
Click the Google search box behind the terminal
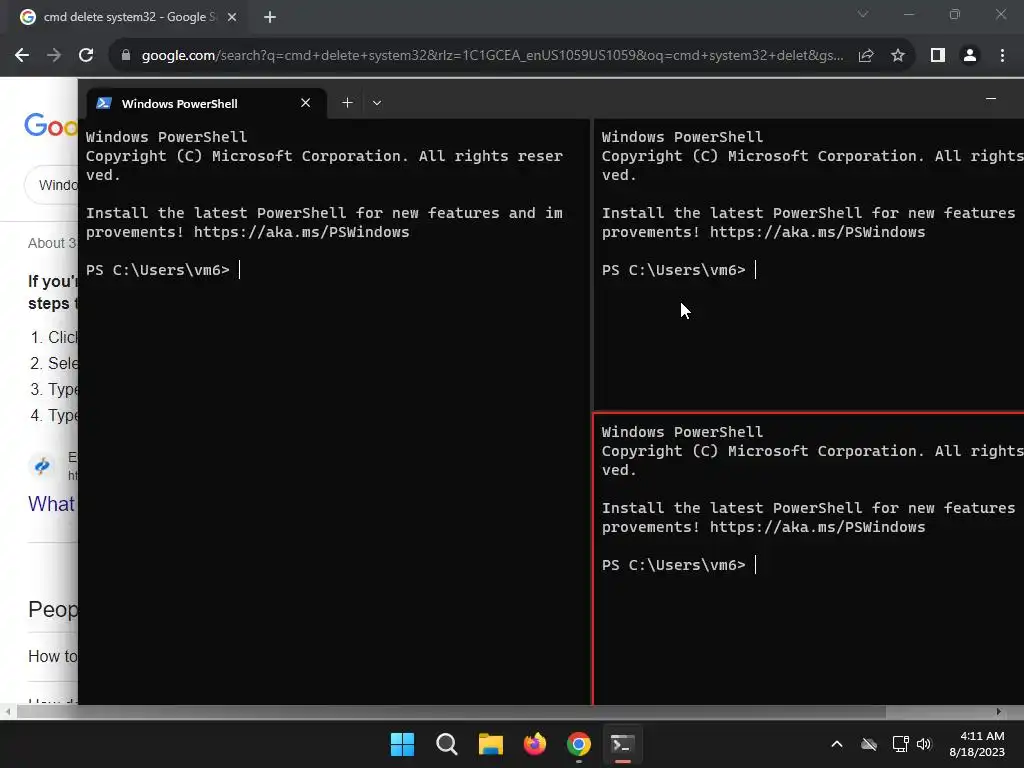[x=52, y=185]
